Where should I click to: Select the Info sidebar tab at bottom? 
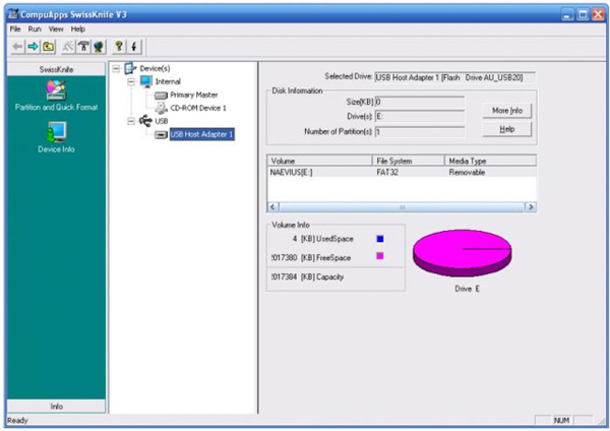[x=56, y=406]
